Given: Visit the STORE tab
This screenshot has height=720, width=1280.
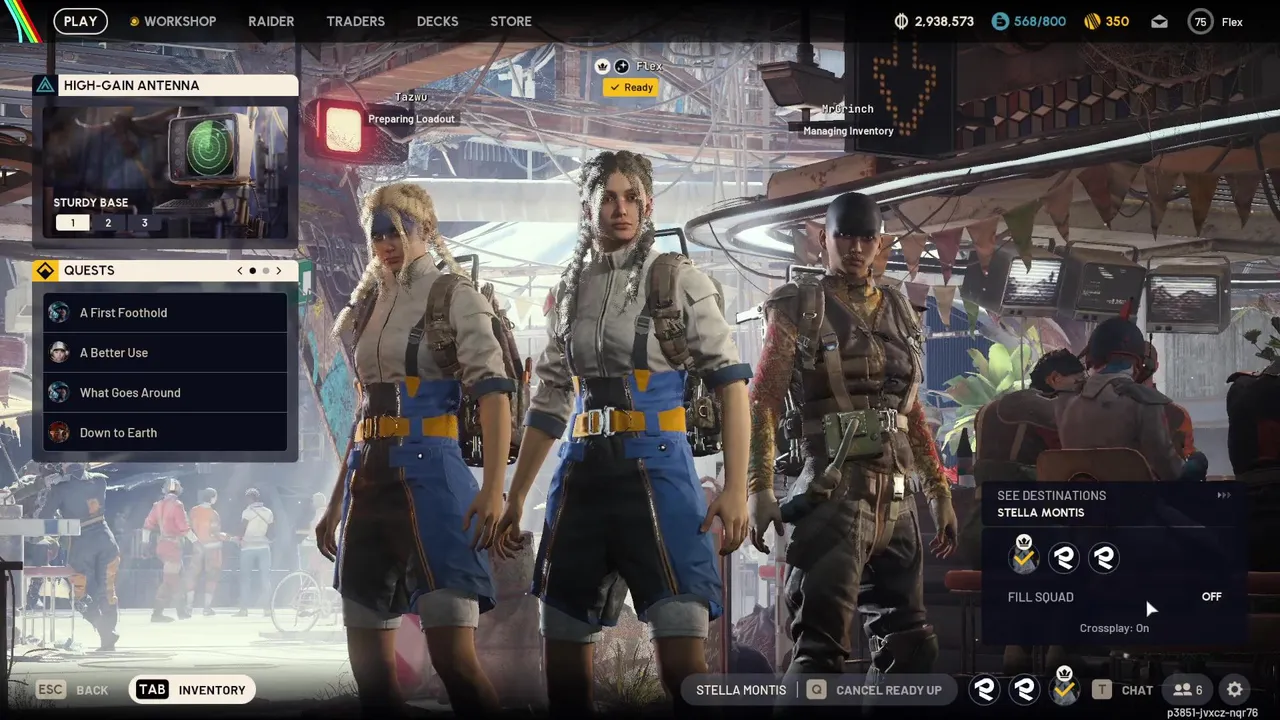Looking at the screenshot, I should coord(511,21).
